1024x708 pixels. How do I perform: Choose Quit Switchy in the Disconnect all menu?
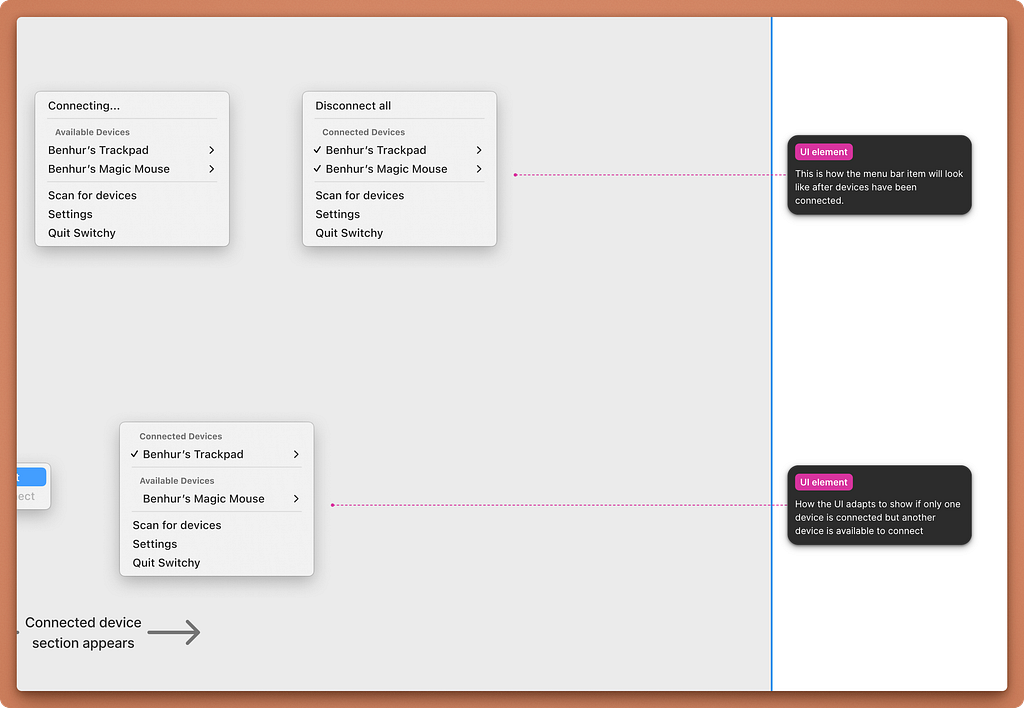pos(349,233)
